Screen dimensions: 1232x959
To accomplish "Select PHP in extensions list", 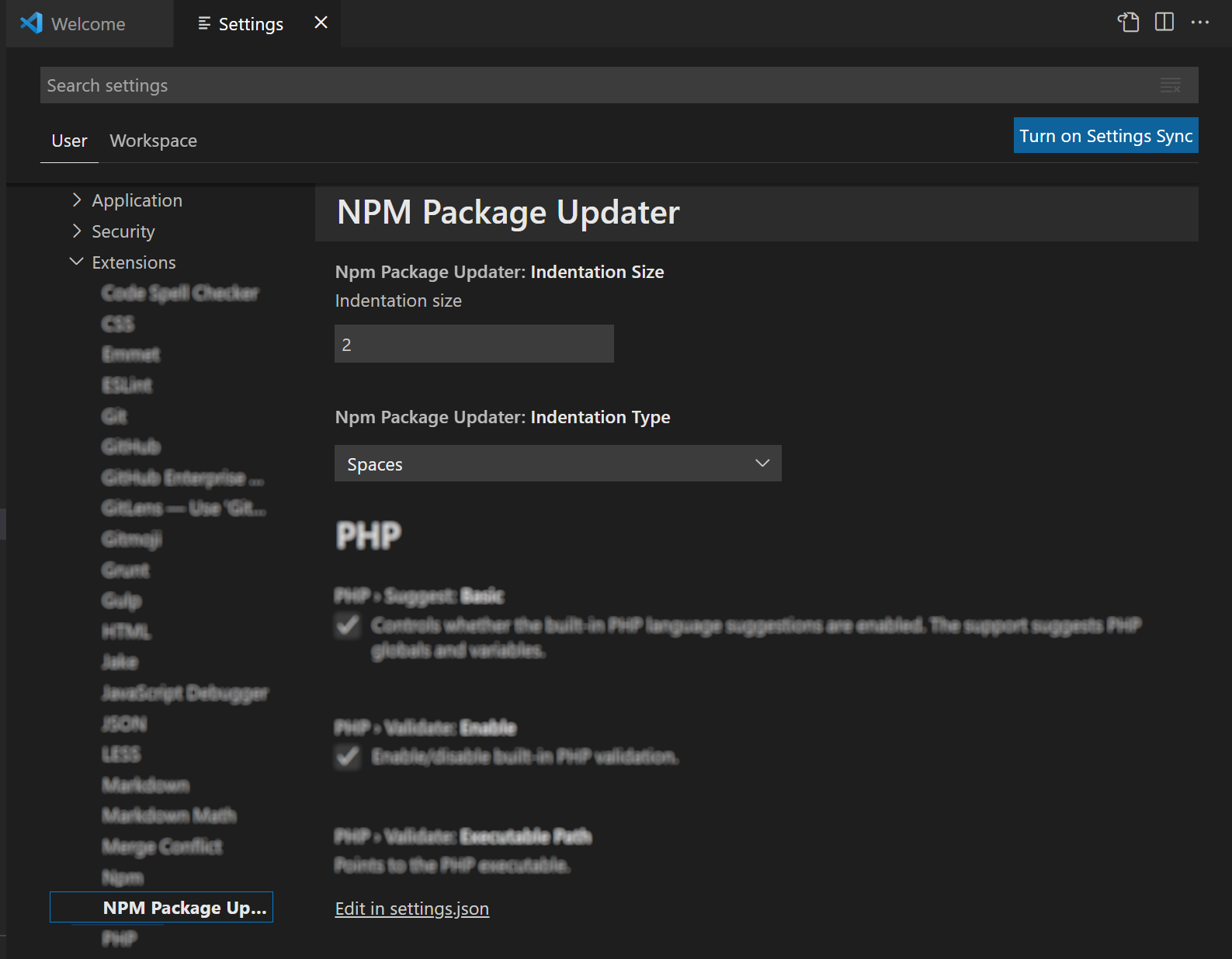I will pos(120,939).
